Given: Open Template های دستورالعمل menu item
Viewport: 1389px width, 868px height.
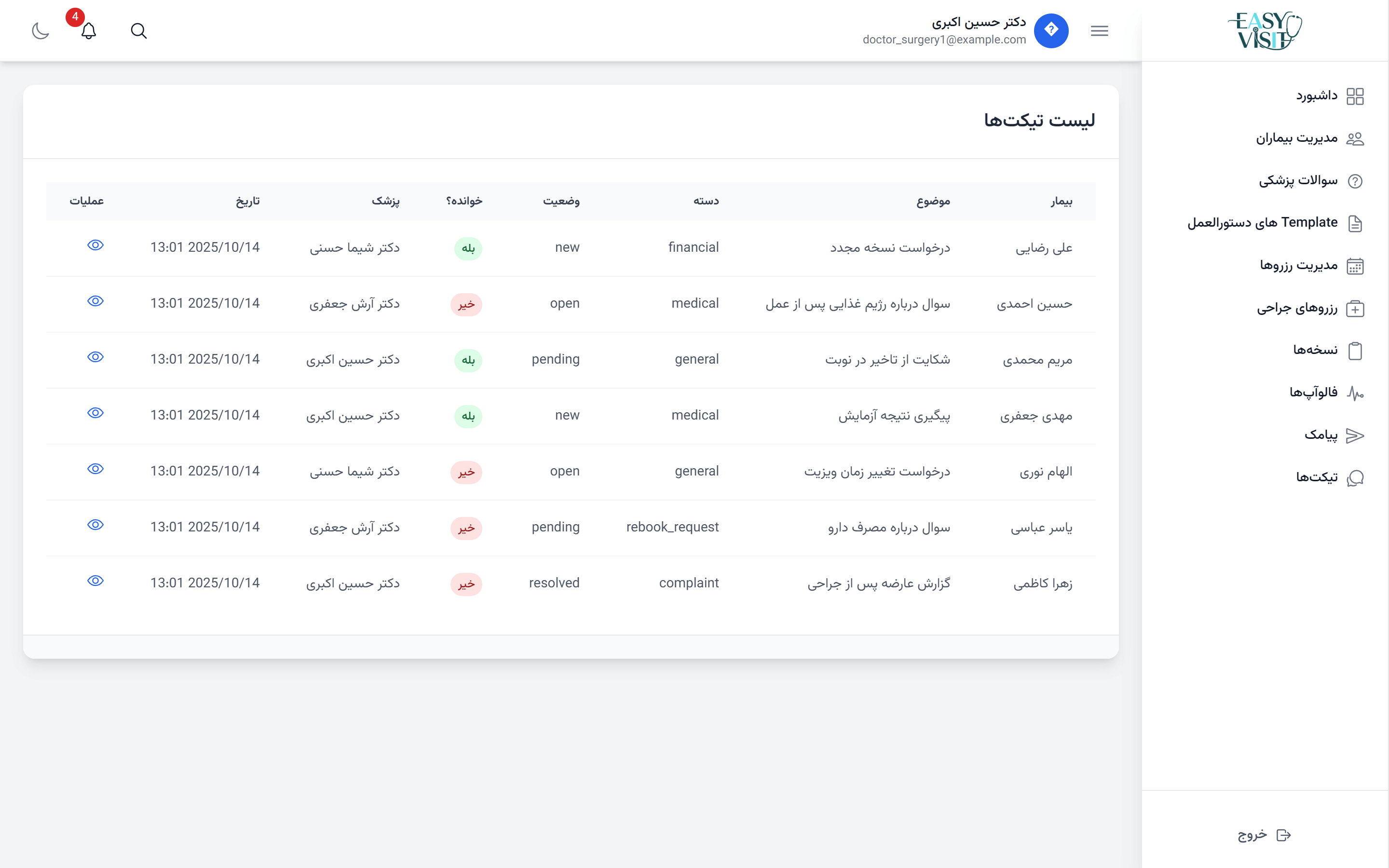Looking at the screenshot, I should (x=1263, y=223).
